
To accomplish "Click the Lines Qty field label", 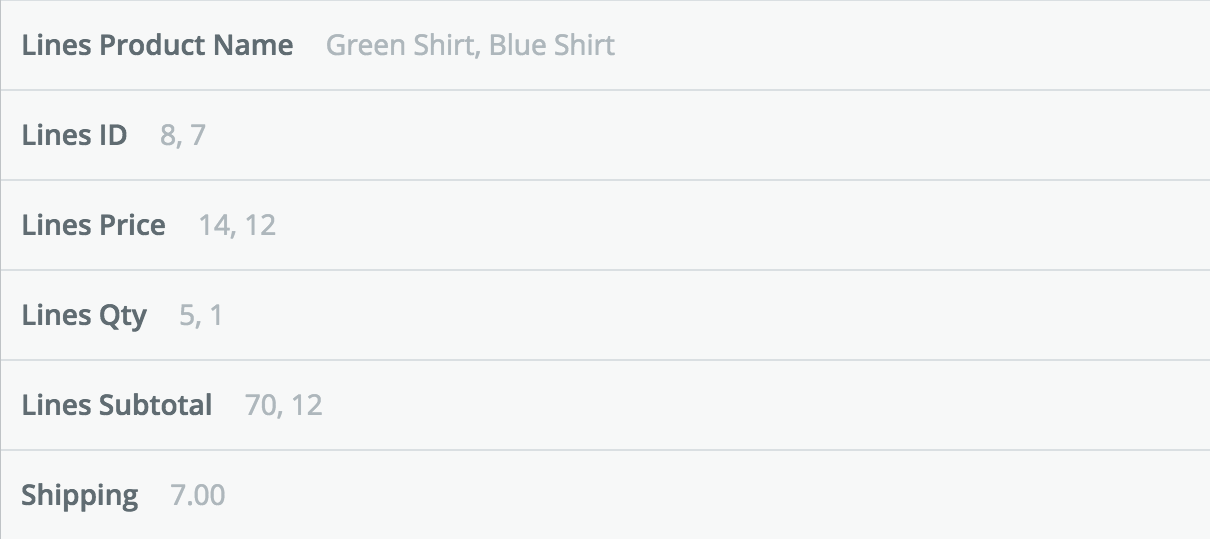I will pyautogui.click(x=84, y=315).
